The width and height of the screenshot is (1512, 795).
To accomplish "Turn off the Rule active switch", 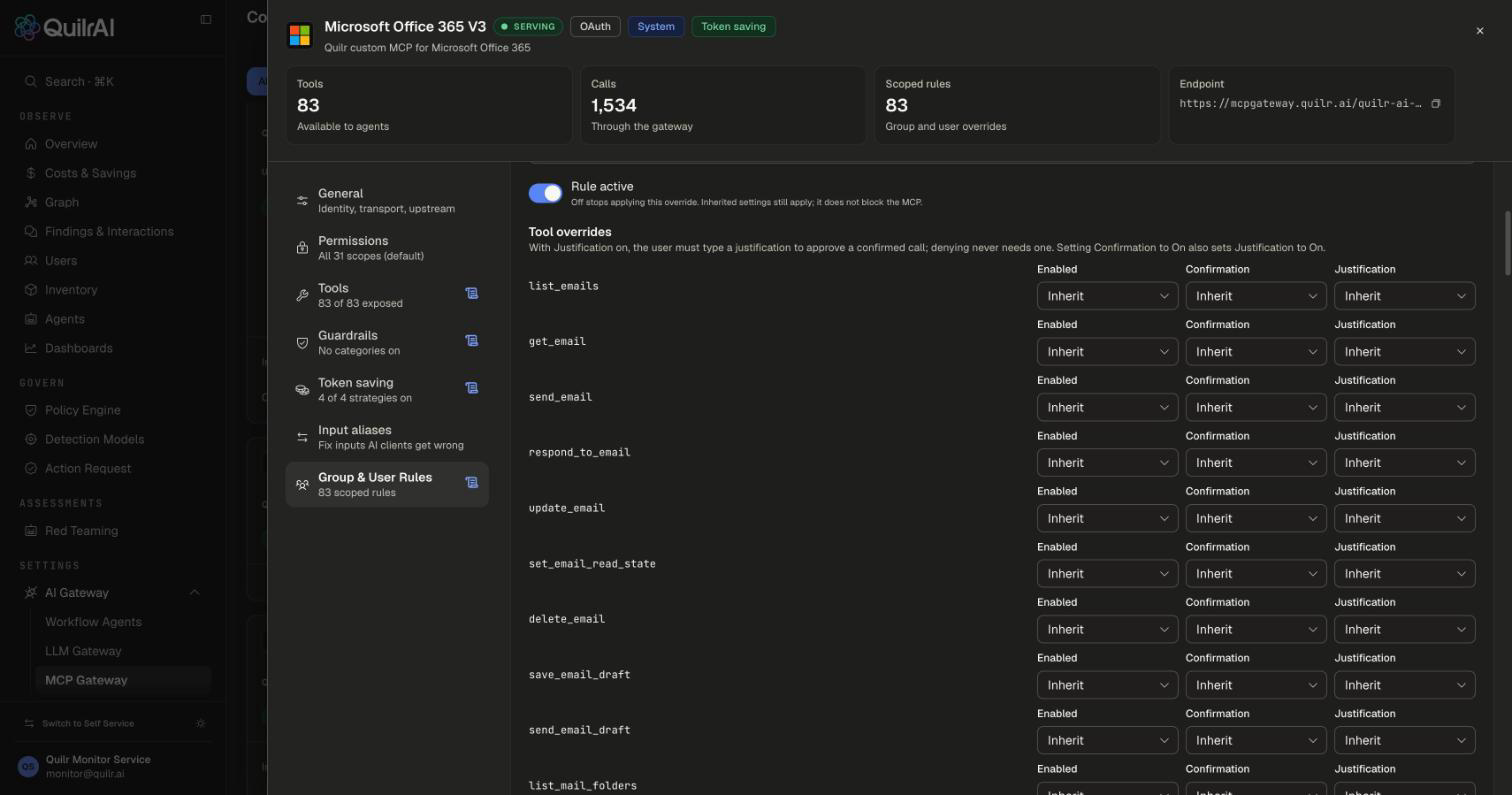I will [545, 193].
